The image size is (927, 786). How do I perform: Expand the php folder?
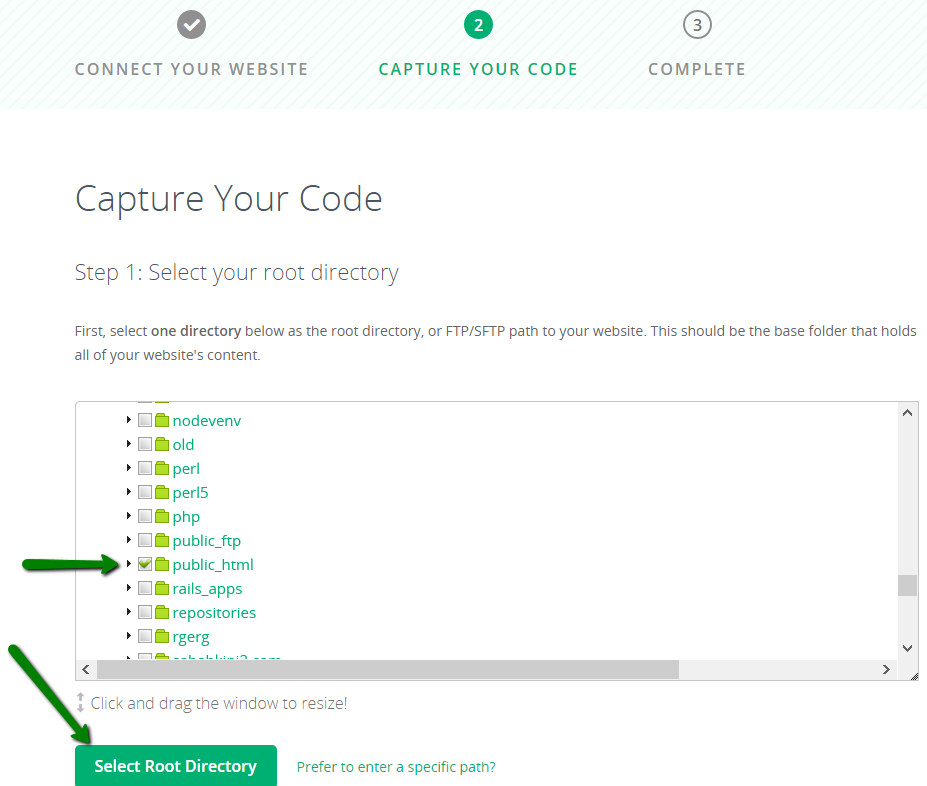129,516
